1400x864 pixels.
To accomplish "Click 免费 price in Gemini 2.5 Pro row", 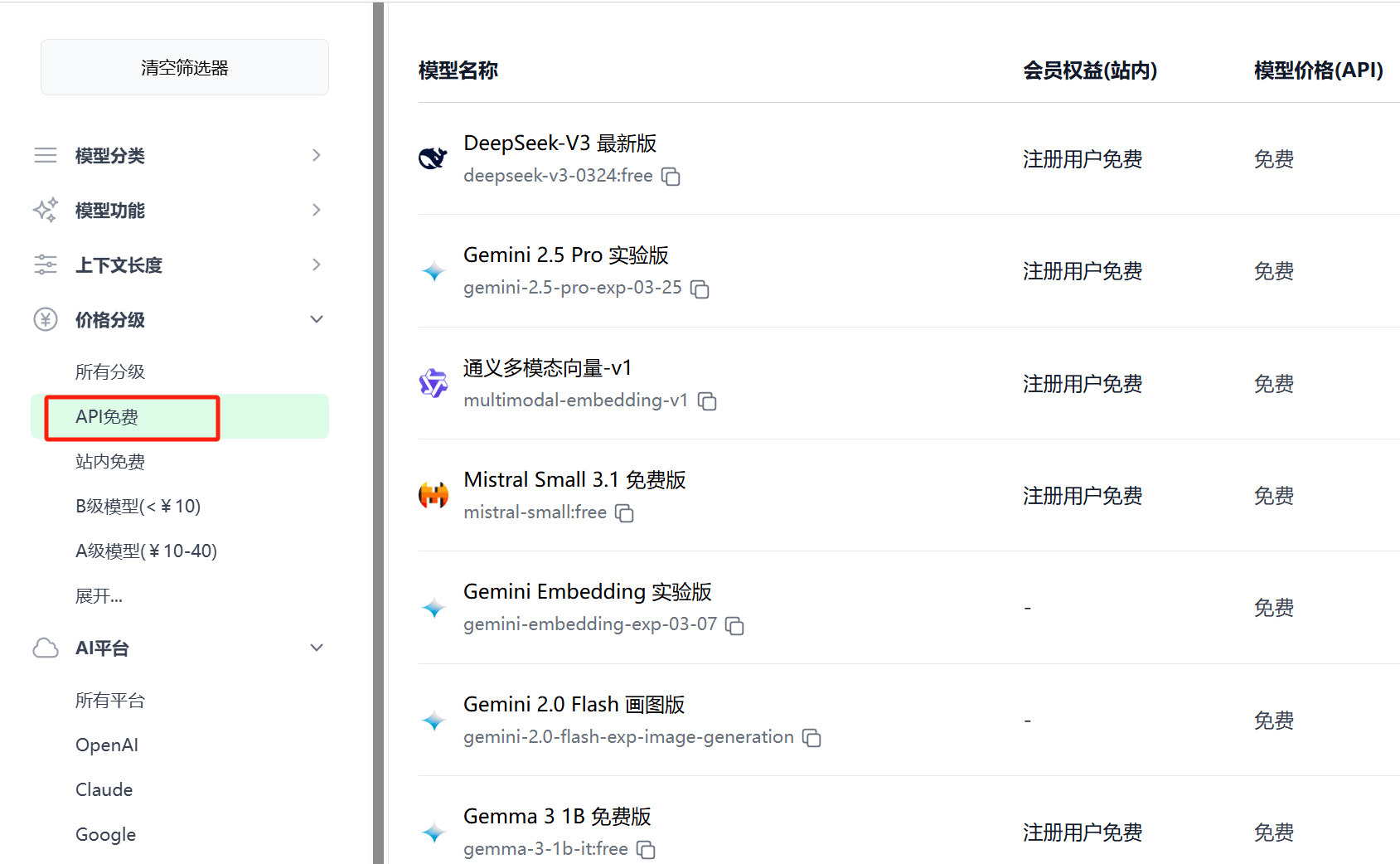I will coord(1274,271).
